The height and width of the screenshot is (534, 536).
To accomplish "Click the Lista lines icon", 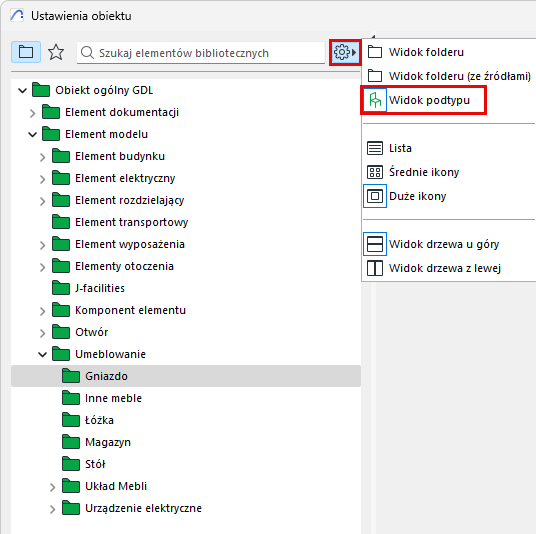I will click(375, 148).
